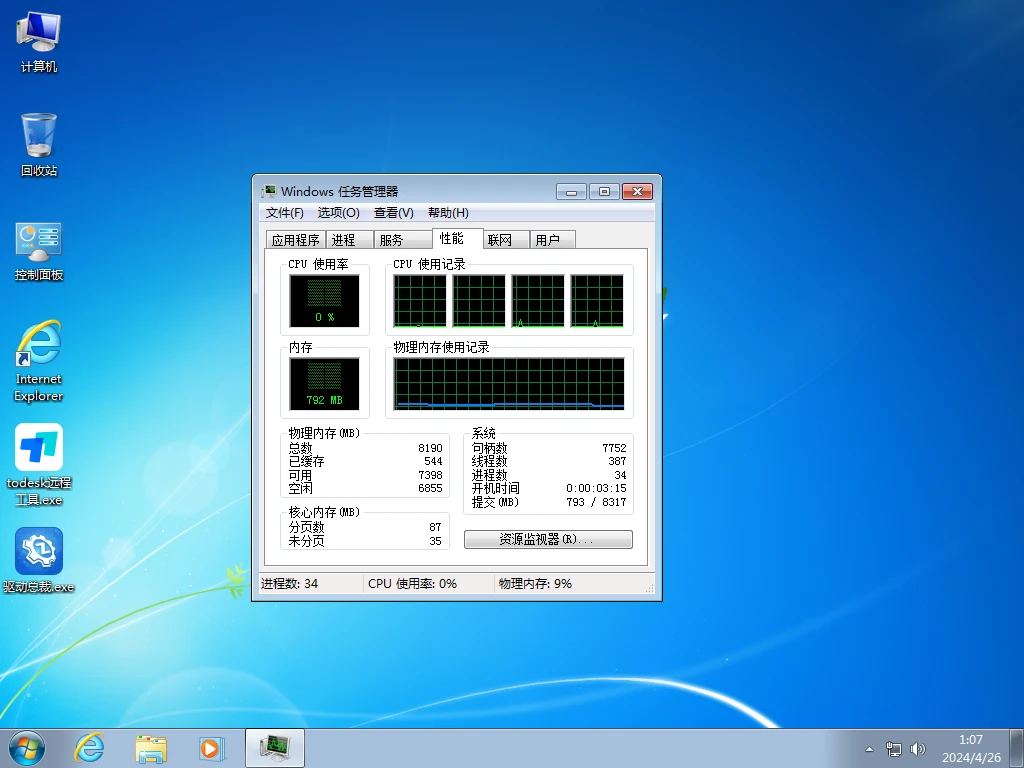Open the file explorer taskbar icon

[151, 747]
